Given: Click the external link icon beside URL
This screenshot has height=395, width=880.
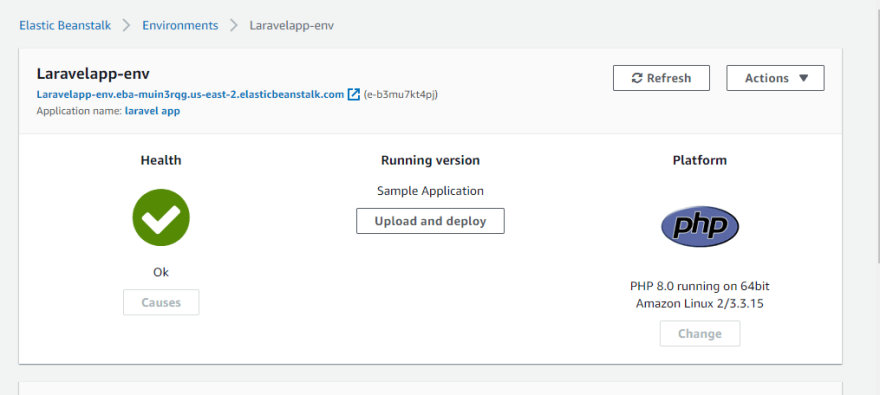Looking at the screenshot, I should 354,94.
